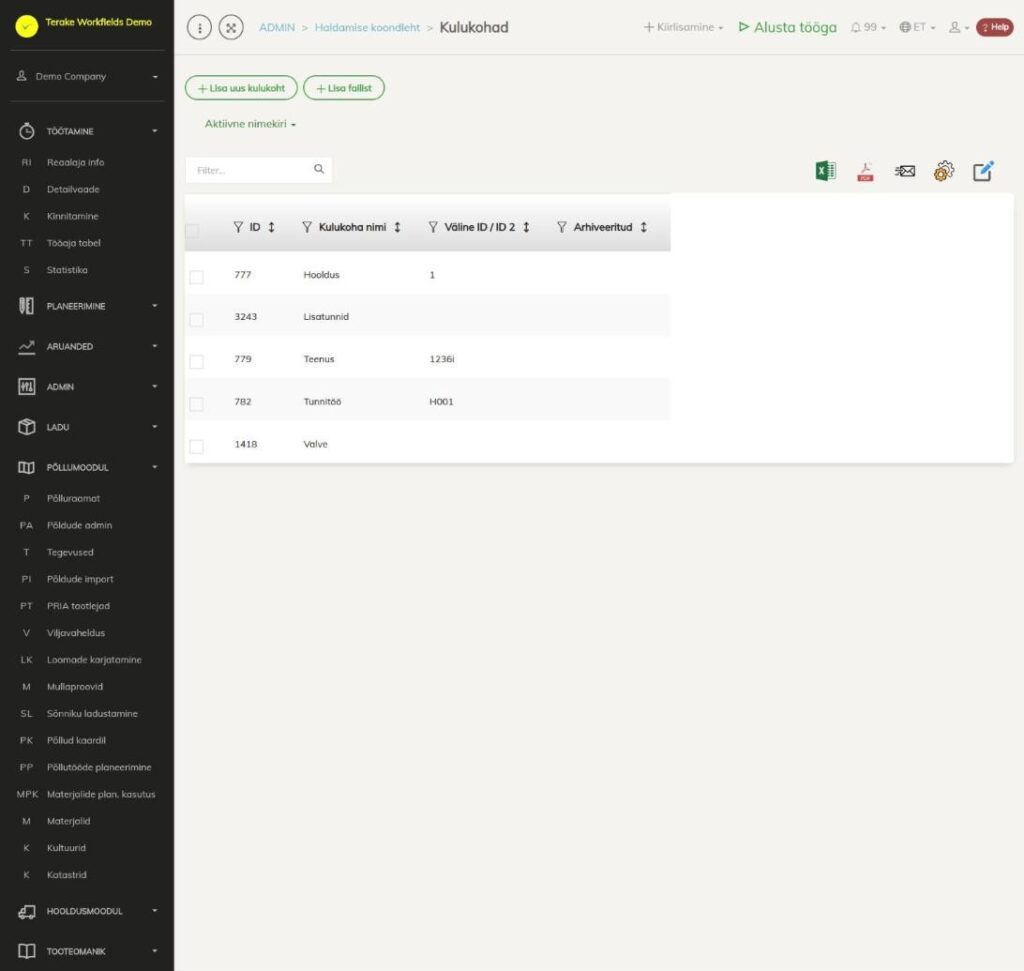Filter the Väline ID / ID 2 column
The width and height of the screenshot is (1024, 971).
pyautogui.click(x=433, y=227)
